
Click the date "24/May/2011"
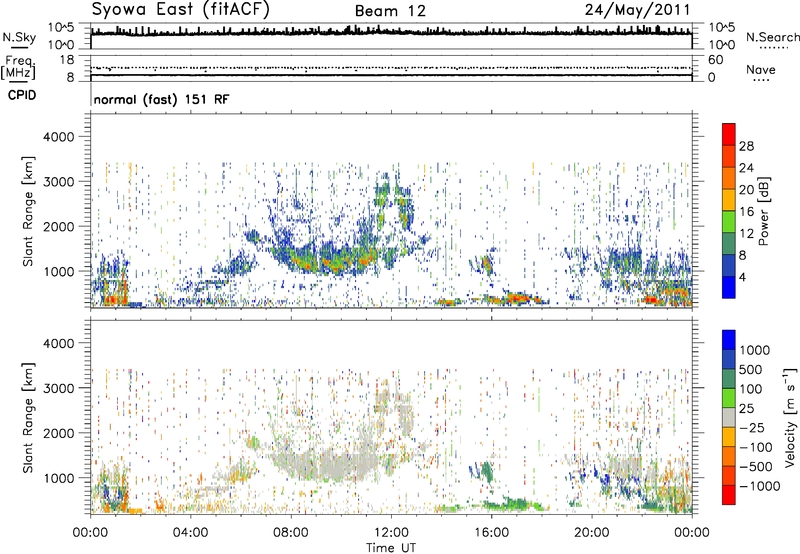(x=637, y=10)
